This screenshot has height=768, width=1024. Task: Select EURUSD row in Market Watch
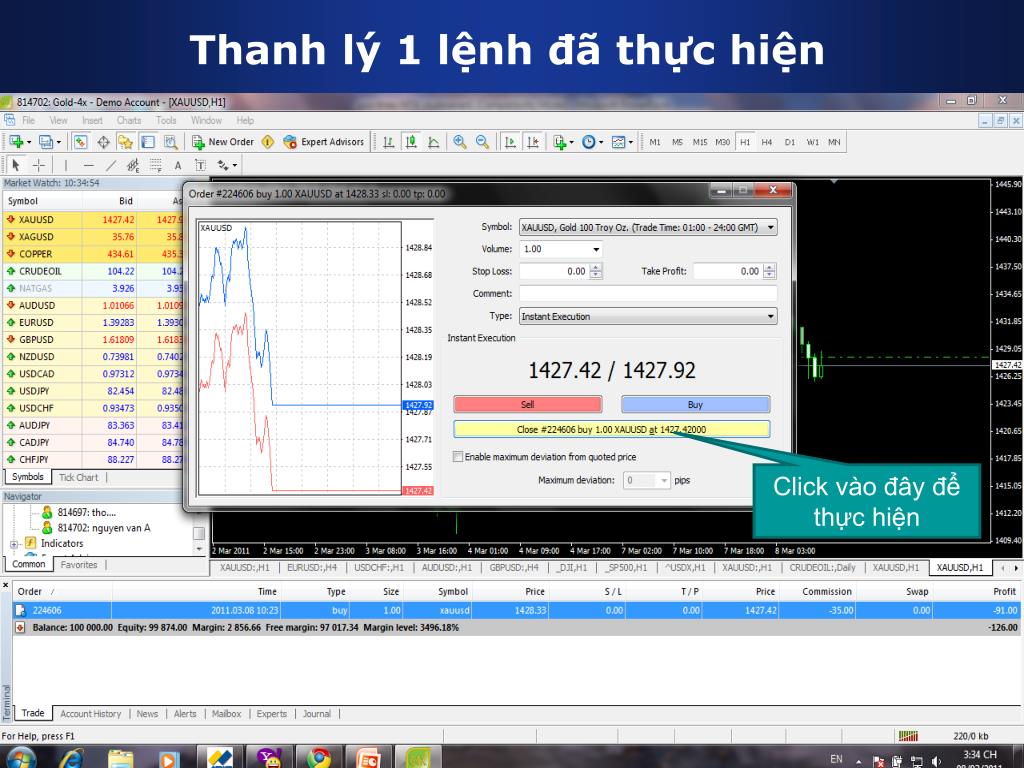click(x=94, y=323)
